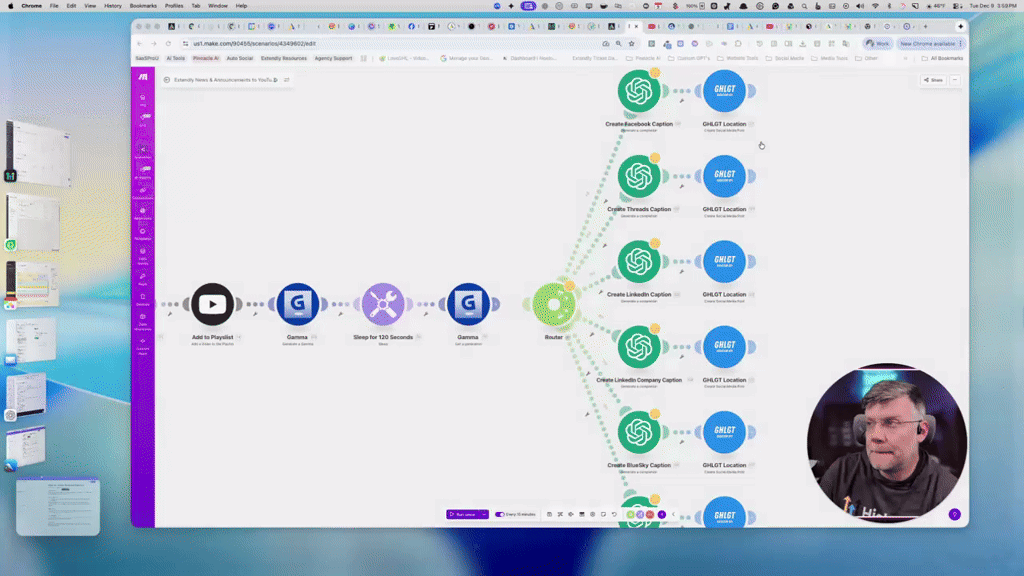Screen dimensions: 1024x576
Task: Open the Create Facebook Caption OpenAI module
Action: [639, 92]
